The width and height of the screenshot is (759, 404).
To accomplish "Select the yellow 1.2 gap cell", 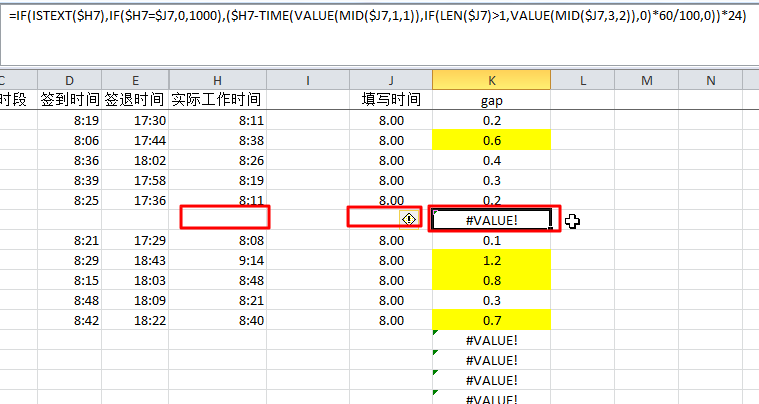I will click(491, 260).
